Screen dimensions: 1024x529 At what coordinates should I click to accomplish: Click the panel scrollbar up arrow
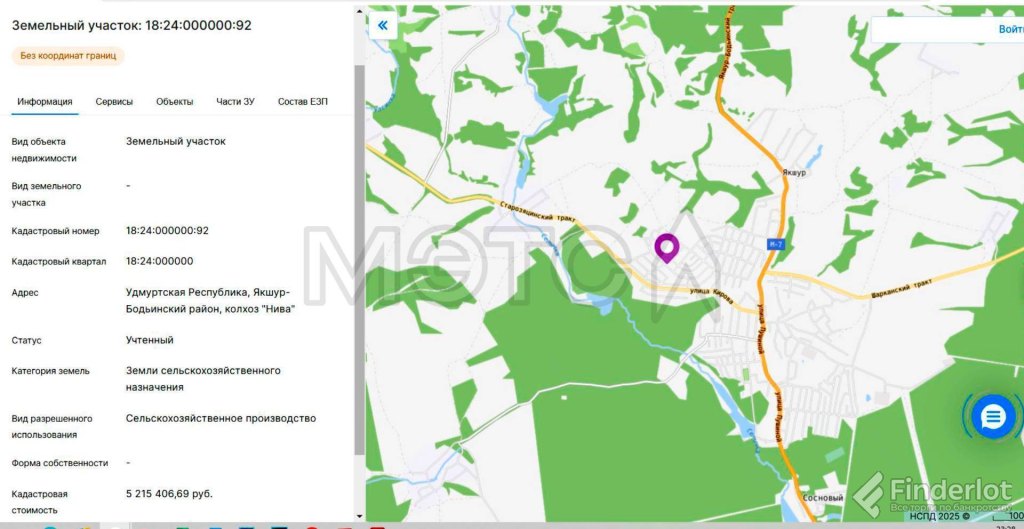tap(359, 10)
